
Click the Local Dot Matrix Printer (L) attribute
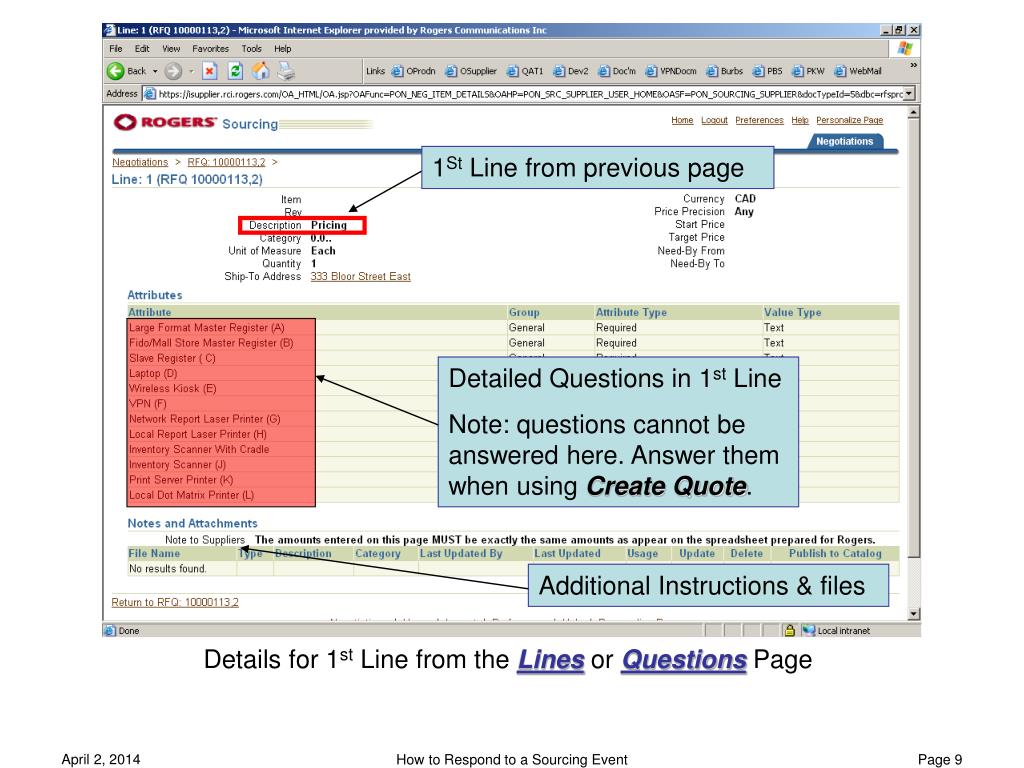(191, 495)
